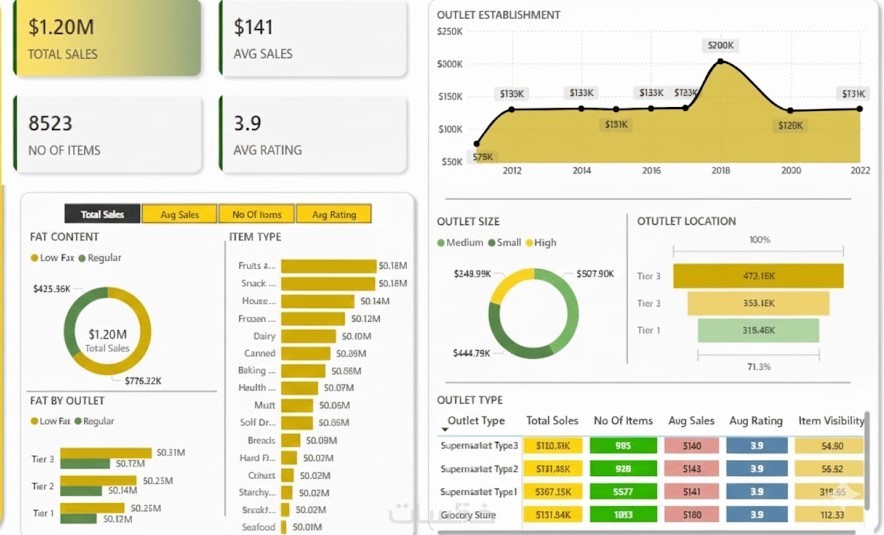This screenshot has height=535, width=884.
Task: Click the $1.20M Total Sales card
Action: (x=107, y=38)
